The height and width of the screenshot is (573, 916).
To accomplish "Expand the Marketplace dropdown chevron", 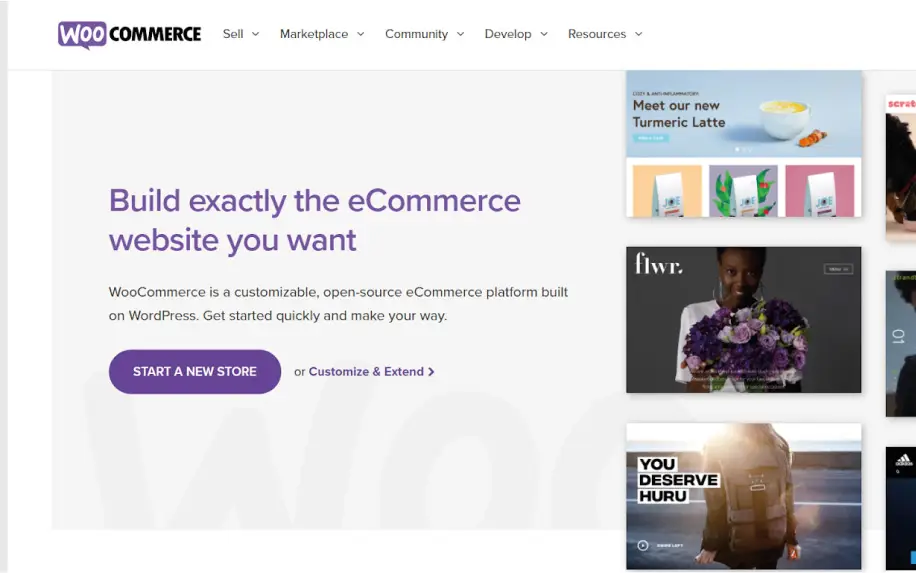I will [360, 34].
